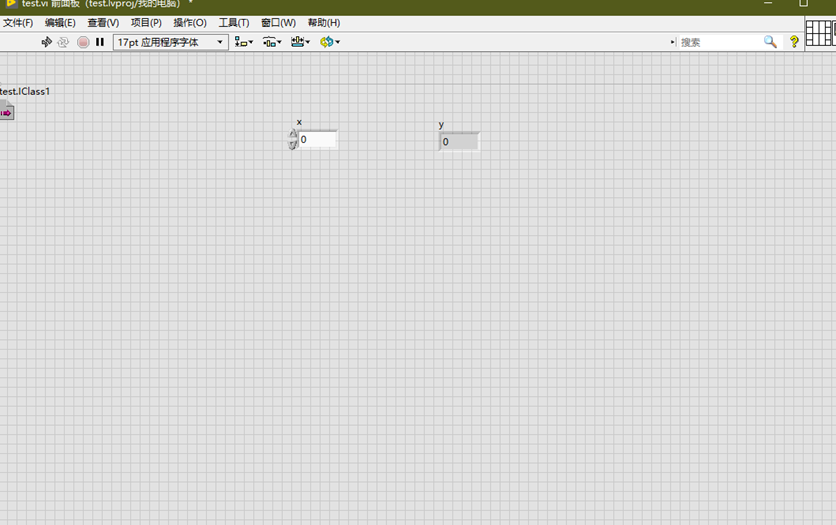Open the 窗口(W) menu
Screen dimensions: 836x525
[278, 22]
